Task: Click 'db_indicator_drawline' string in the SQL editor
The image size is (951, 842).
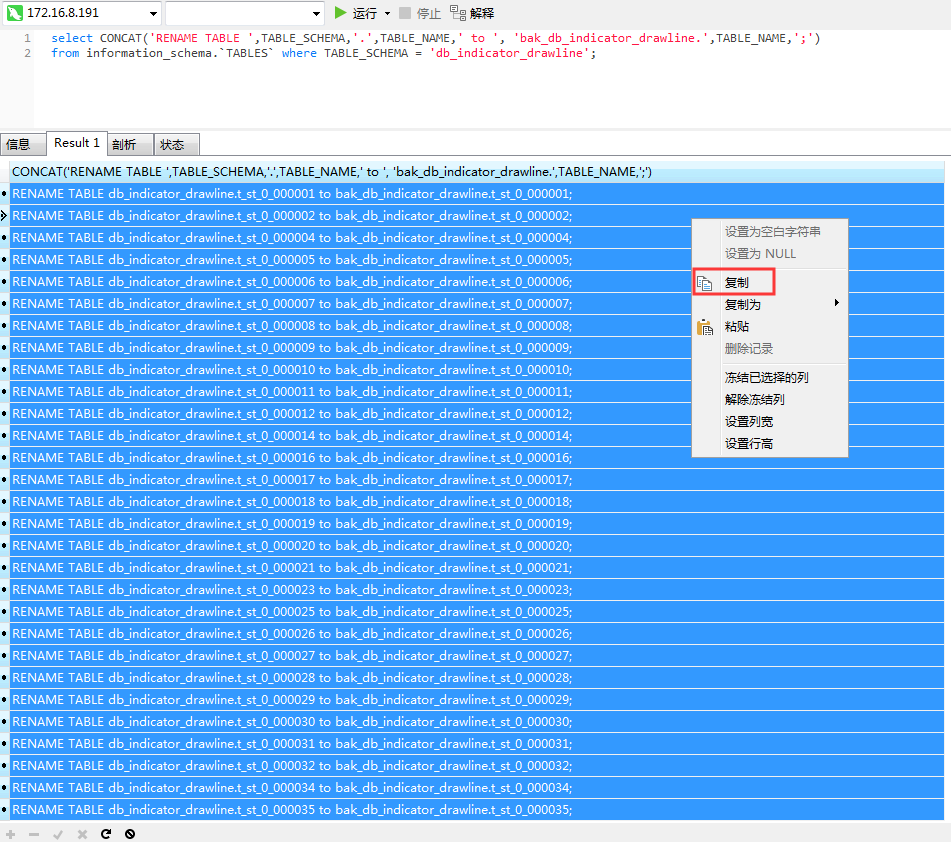Action: point(509,53)
